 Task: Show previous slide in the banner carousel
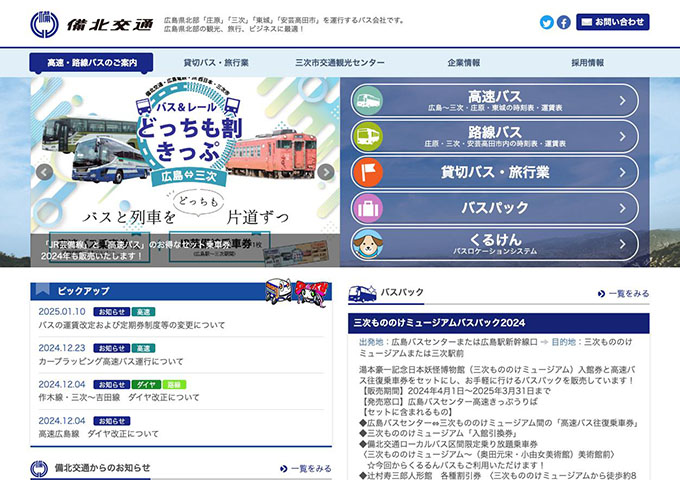[44, 172]
